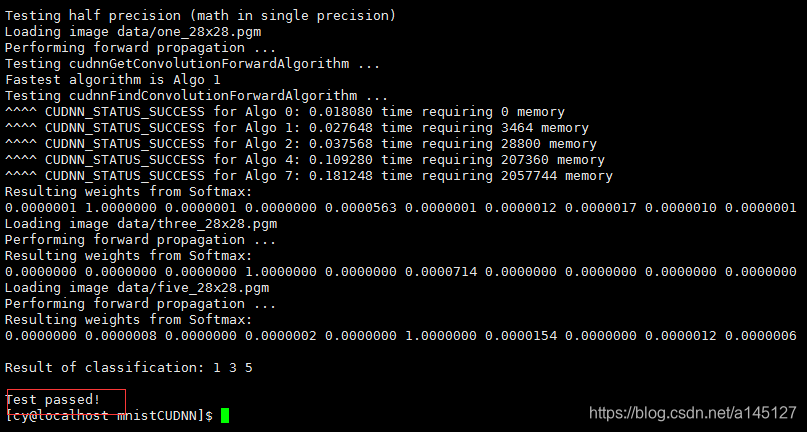807x432 pixels.
Task: Click 'Testing cudnnFindConvolutionForwardAlgorithm ...' line
Action: [197, 96]
